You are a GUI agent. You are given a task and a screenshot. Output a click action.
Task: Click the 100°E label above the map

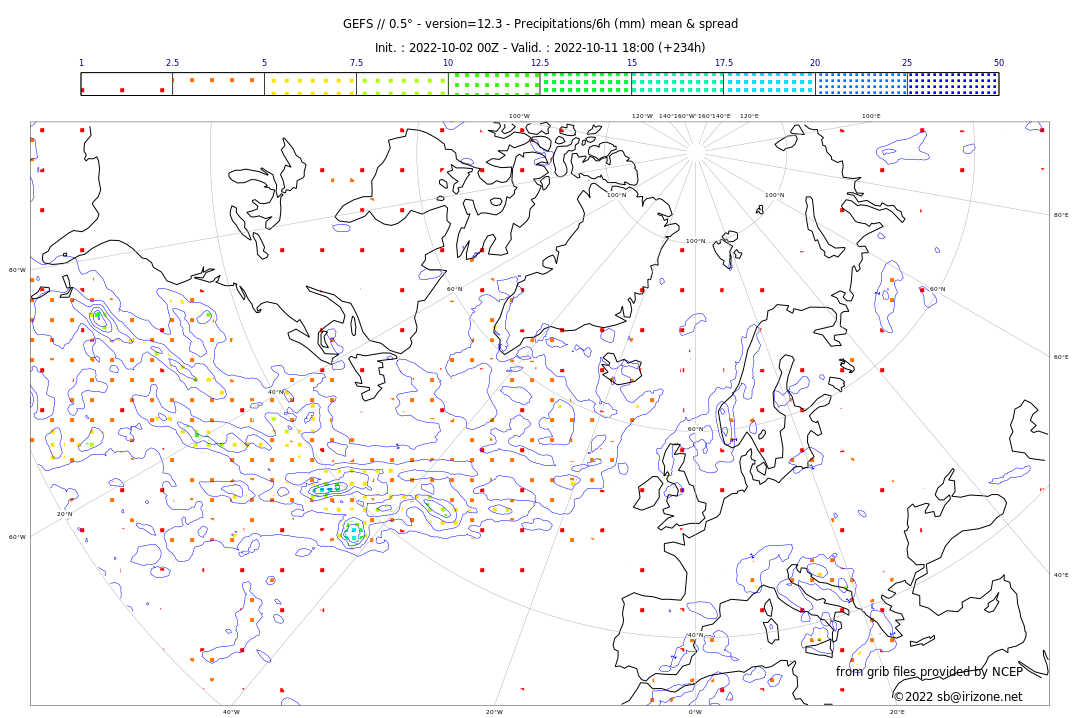(871, 116)
